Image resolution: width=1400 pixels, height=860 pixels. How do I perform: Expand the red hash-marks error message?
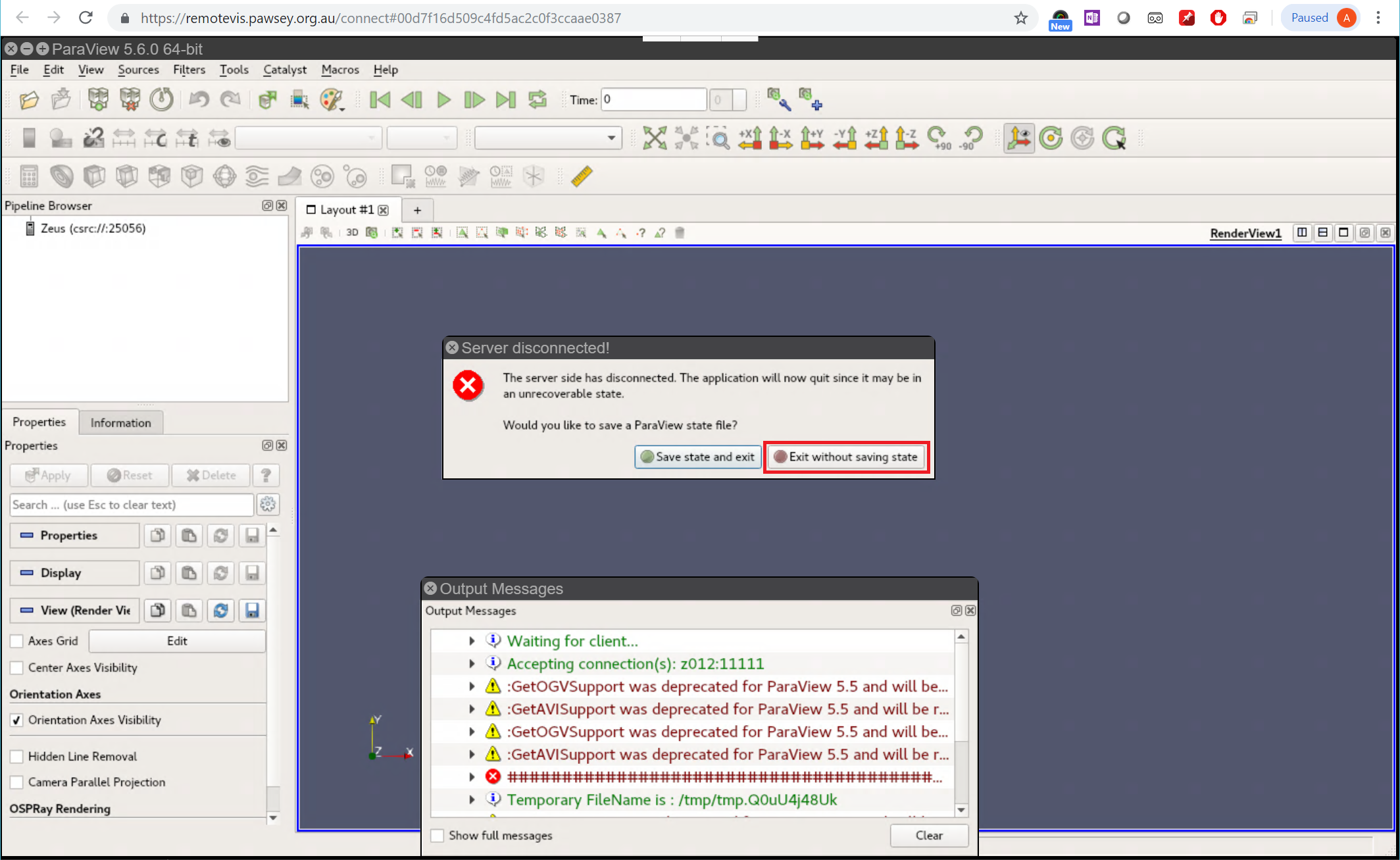472,777
